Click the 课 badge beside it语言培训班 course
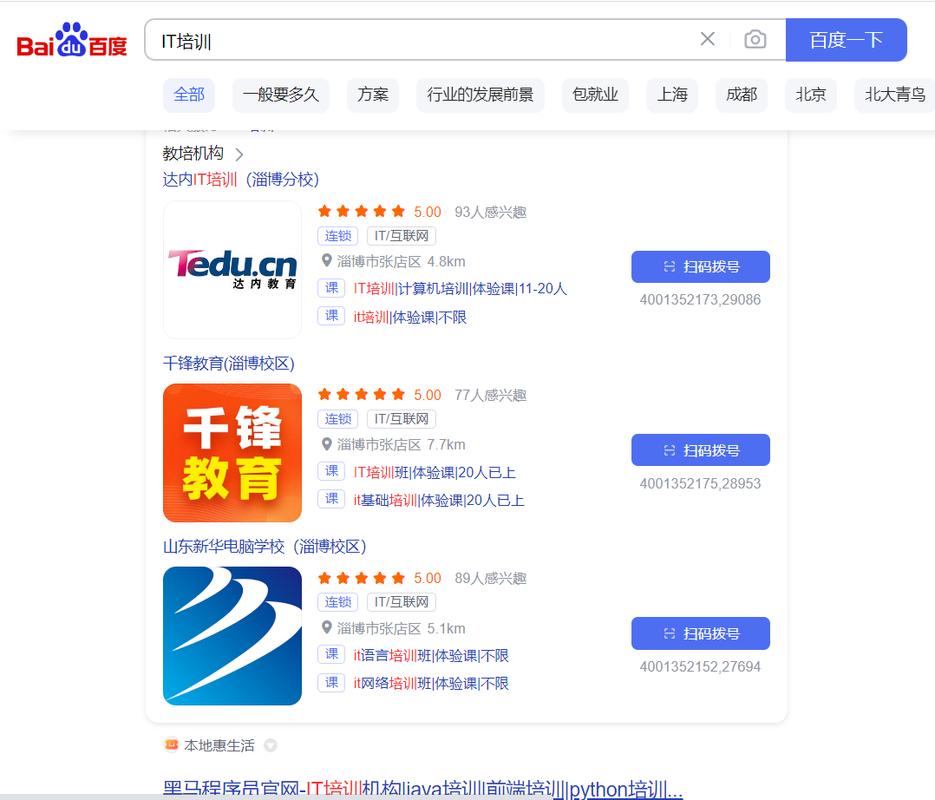The image size is (935, 800). click(x=332, y=655)
